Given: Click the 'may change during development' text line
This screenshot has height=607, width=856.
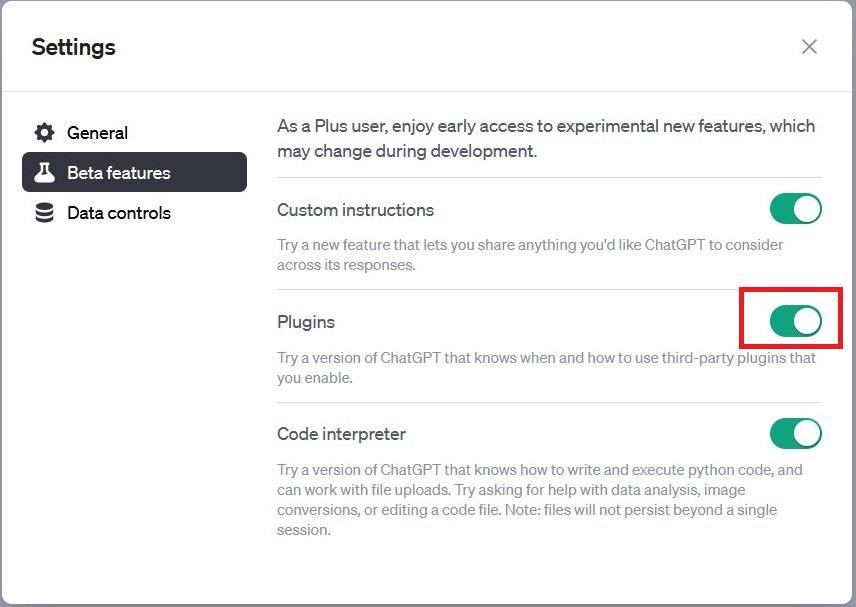Looking at the screenshot, I should pyautogui.click(x=407, y=151).
